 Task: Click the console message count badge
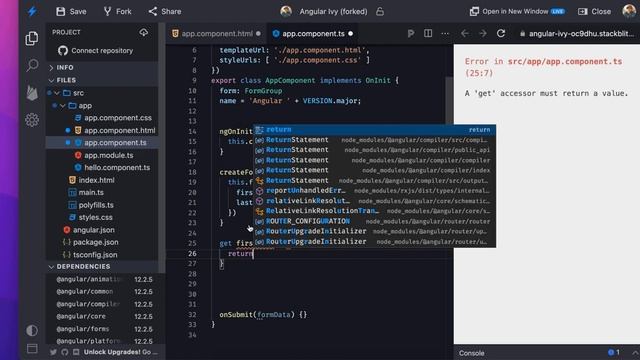tap(613, 352)
